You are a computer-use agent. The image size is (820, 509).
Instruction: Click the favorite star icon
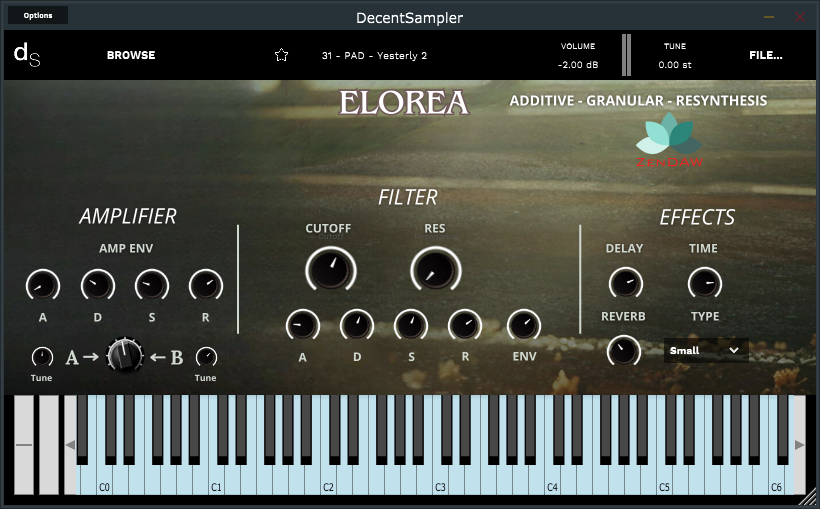click(281, 55)
